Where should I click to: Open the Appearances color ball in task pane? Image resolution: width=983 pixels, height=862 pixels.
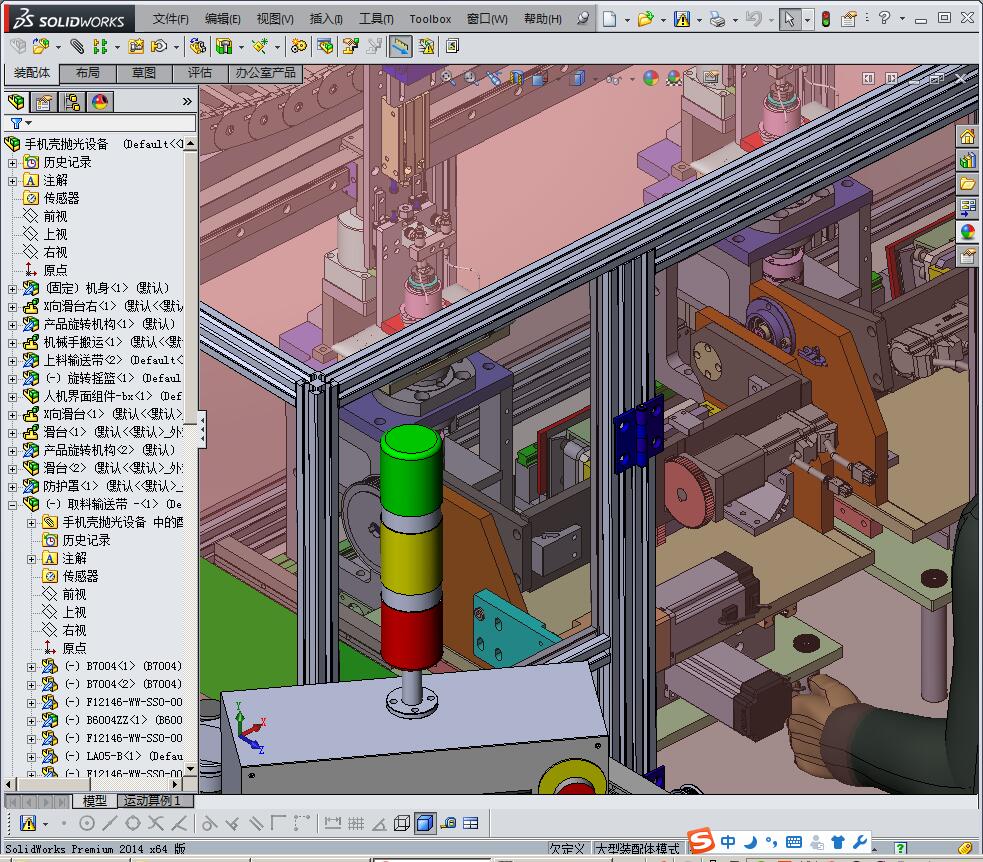[x=967, y=232]
